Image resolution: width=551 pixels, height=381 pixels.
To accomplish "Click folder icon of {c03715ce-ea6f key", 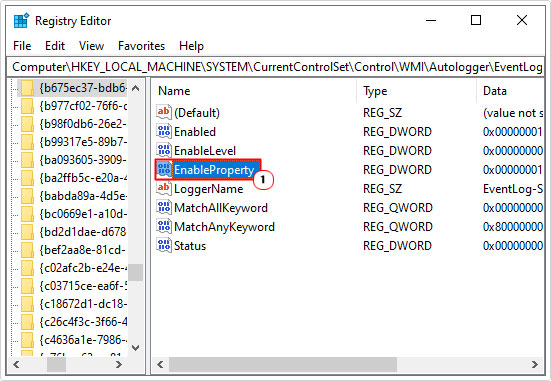I will pyautogui.click(x=27, y=286).
